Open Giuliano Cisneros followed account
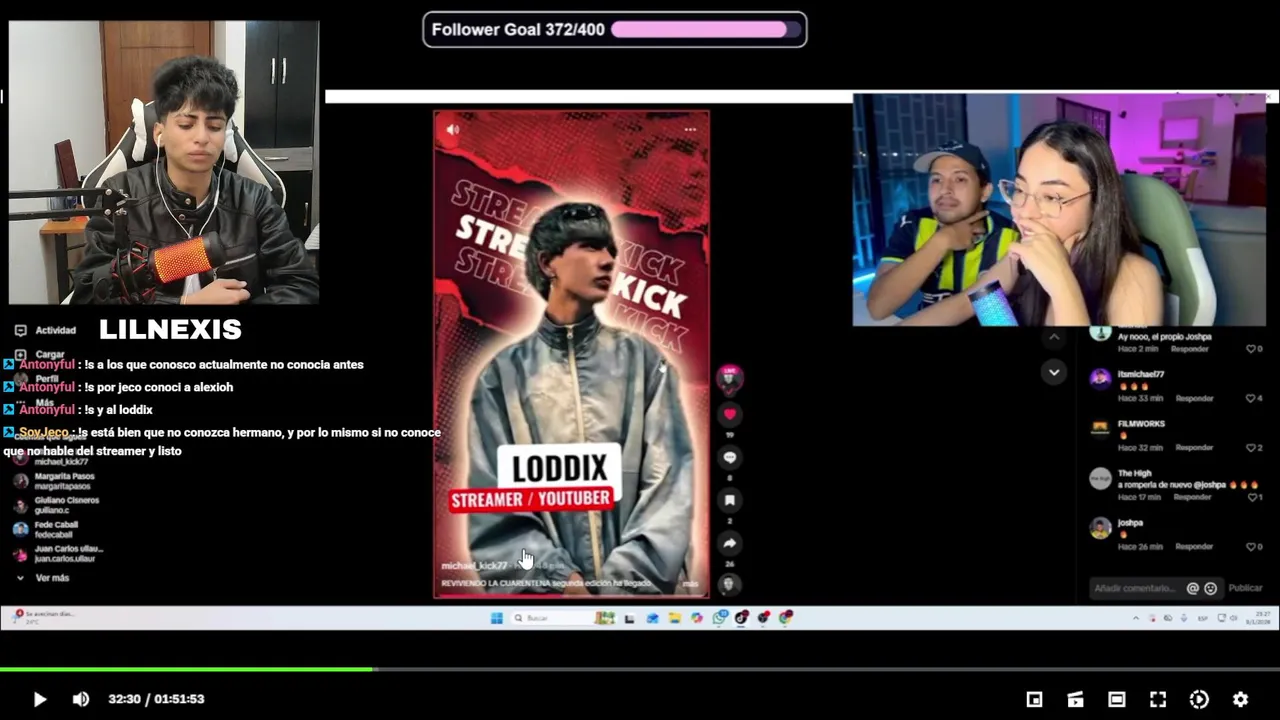This screenshot has height=720, width=1280. pyautogui.click(x=57, y=505)
